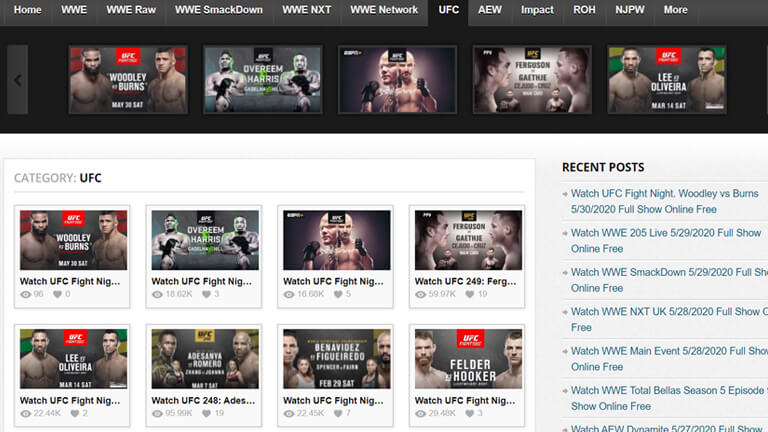Open WWE Raw in navigation
Image resolution: width=768 pixels, height=432 pixels.
pyautogui.click(x=131, y=10)
